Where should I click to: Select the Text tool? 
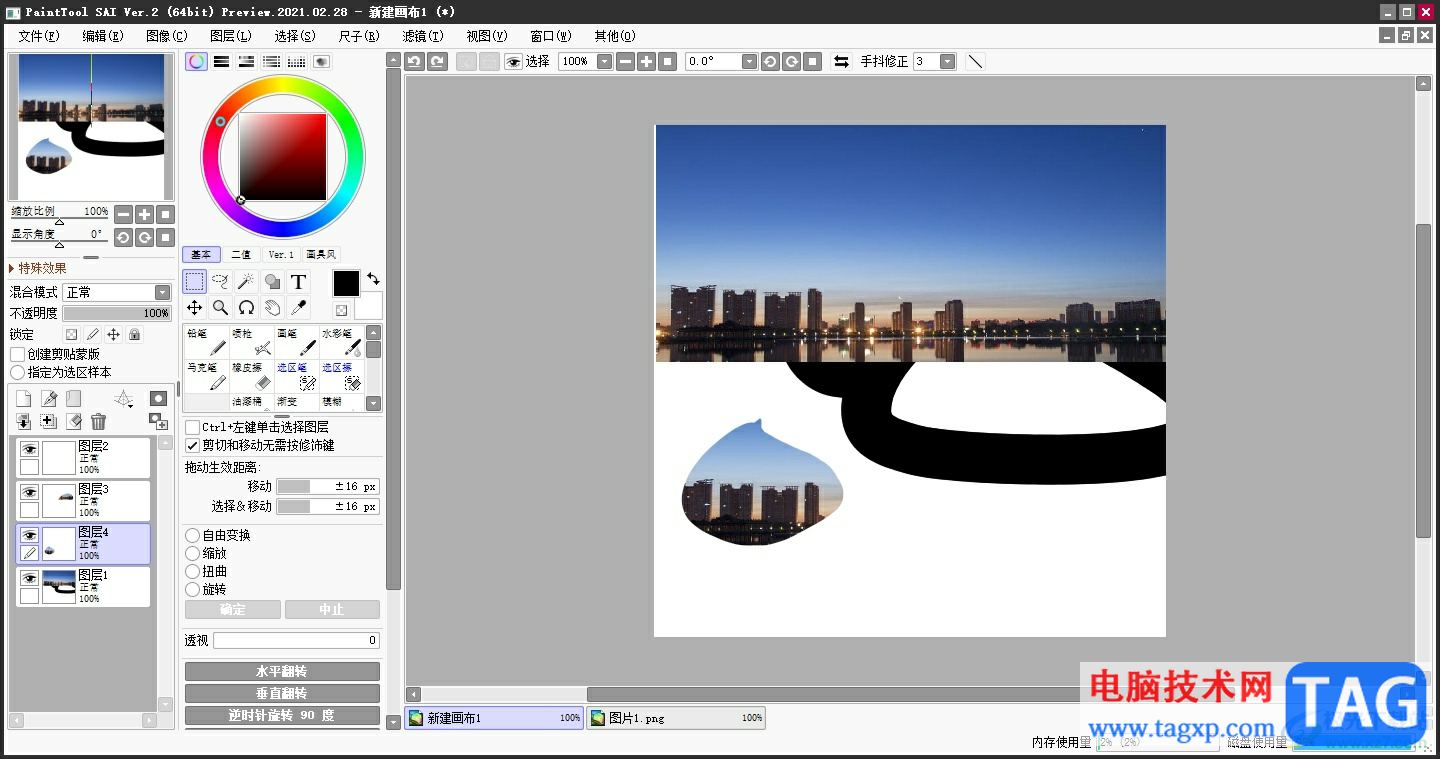298,282
